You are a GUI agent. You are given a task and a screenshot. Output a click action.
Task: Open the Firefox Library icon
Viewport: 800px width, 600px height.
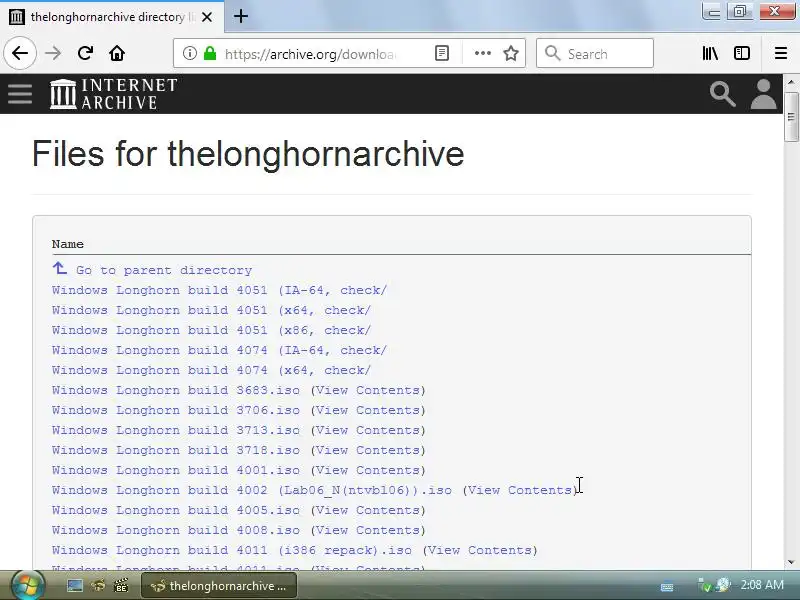(x=710, y=53)
